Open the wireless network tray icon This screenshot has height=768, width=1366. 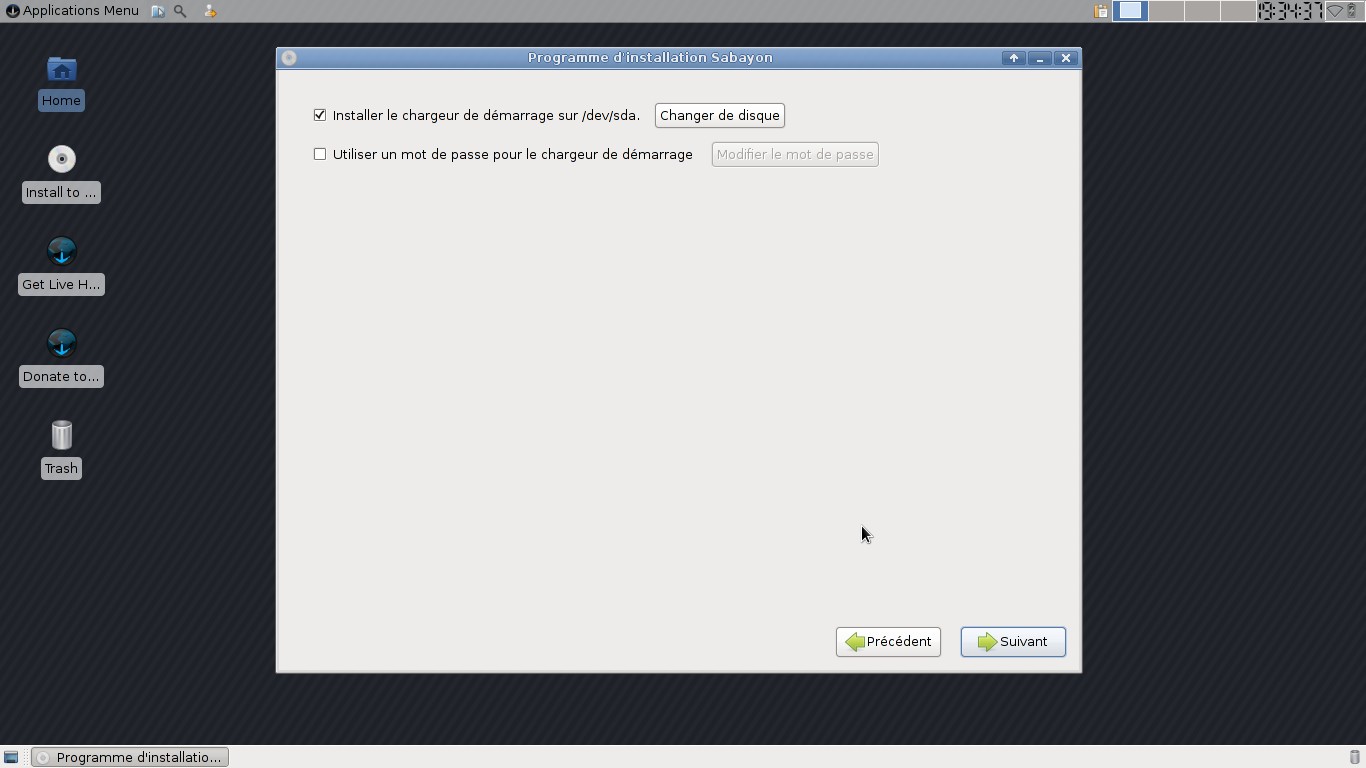point(1335,11)
